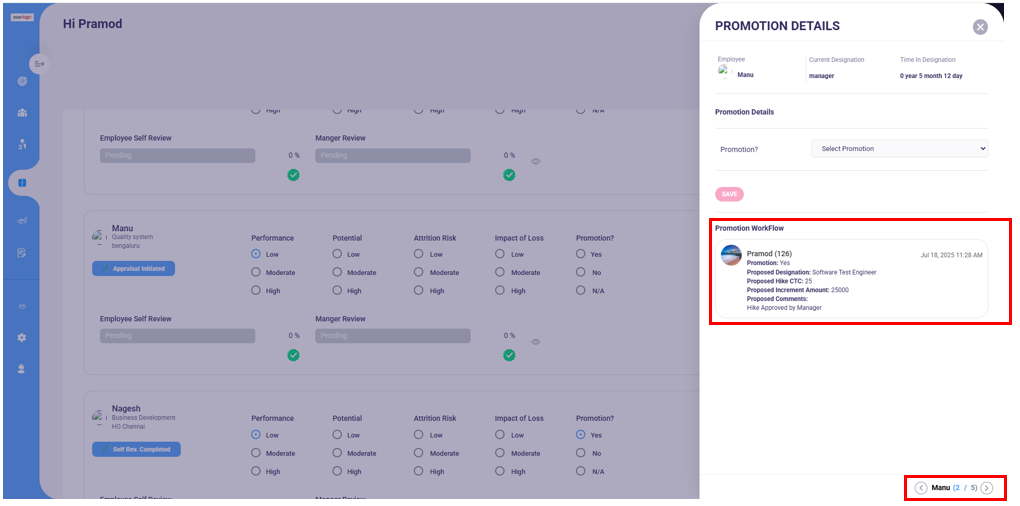Click the PROMOTION DETAILS panel heading
The width and height of the screenshot is (1020, 506).
(777, 26)
